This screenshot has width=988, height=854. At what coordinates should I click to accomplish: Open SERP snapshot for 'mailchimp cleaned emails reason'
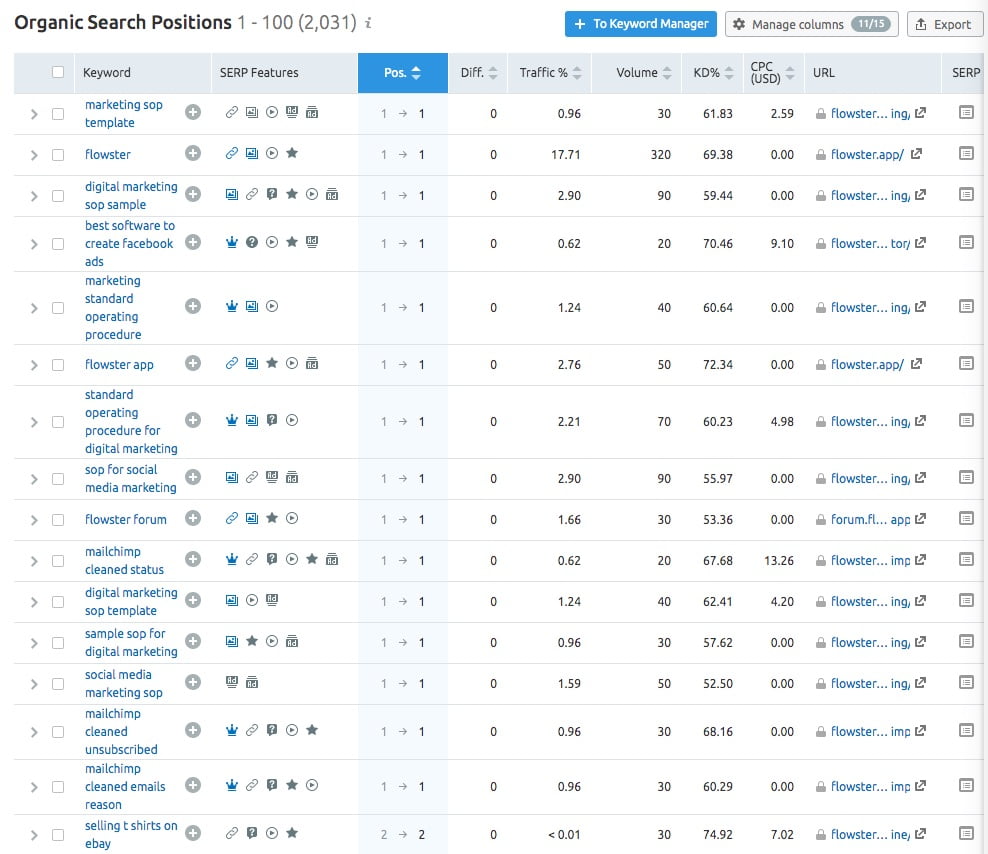pyautogui.click(x=966, y=785)
